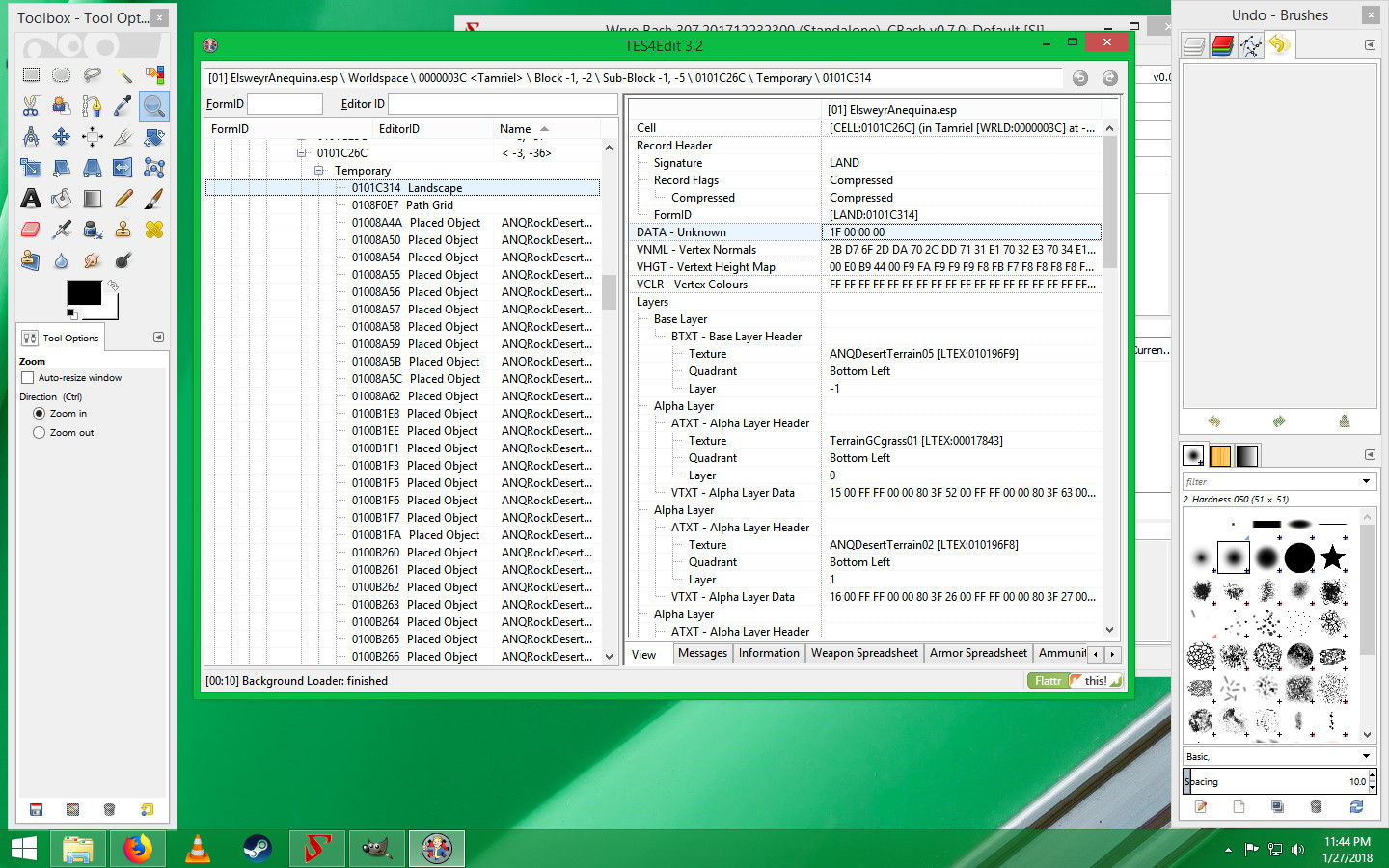This screenshot has height=868, width=1389.
Task: Select the Scissors Select tool
Action: pos(31,106)
